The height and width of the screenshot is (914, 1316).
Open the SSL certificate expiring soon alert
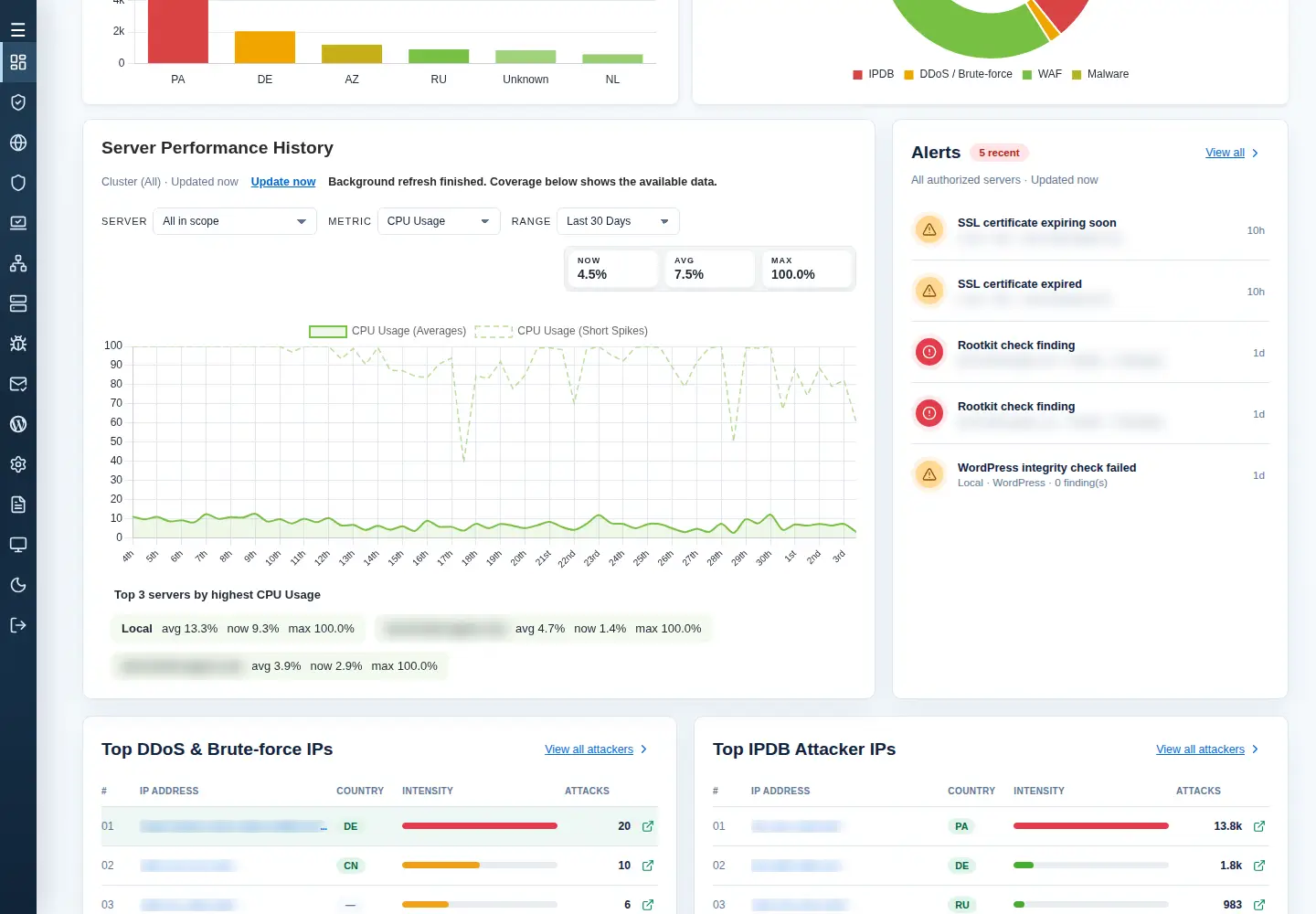click(1090, 230)
